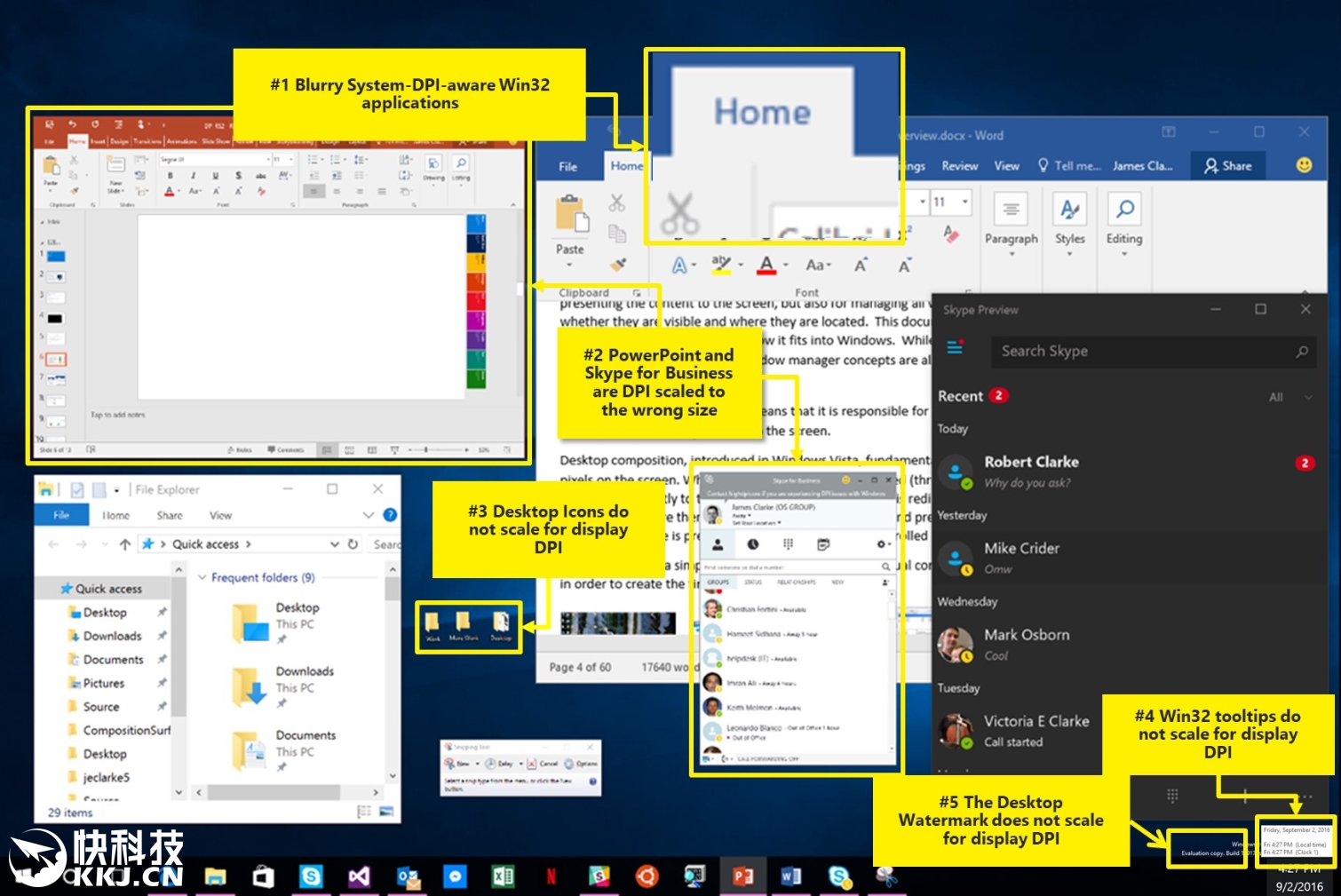
Task: Expand the File Explorer ribbon chevron
Action: (x=369, y=515)
